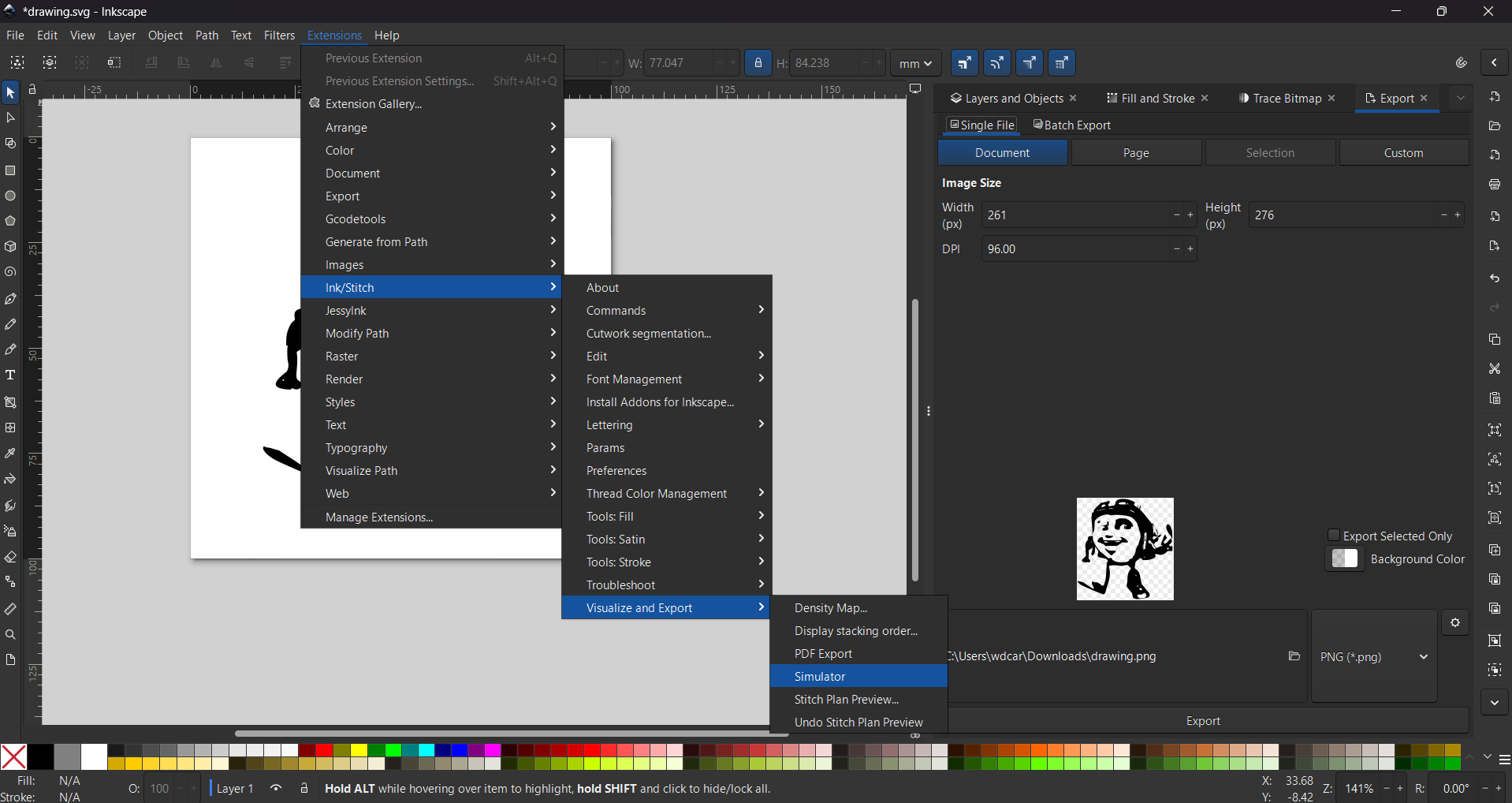Toggle move patterns with object

pyautogui.click(x=1062, y=63)
